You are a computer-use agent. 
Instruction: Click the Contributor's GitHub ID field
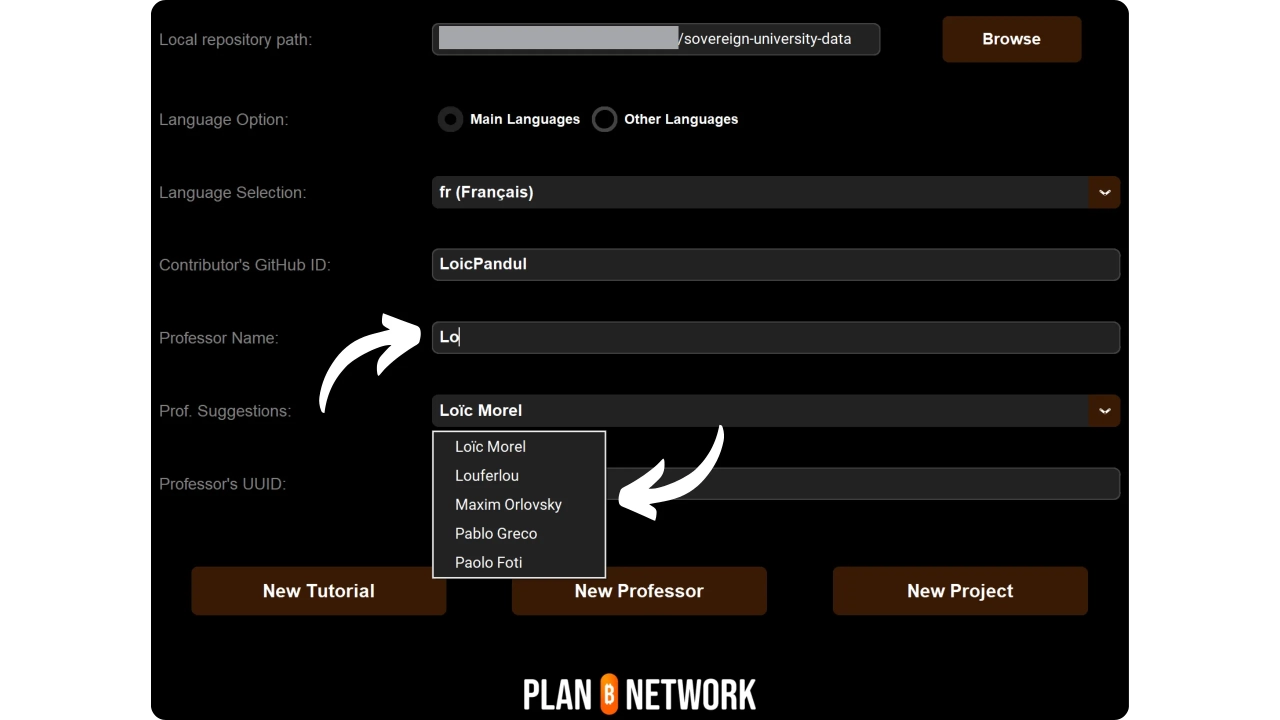(775, 265)
